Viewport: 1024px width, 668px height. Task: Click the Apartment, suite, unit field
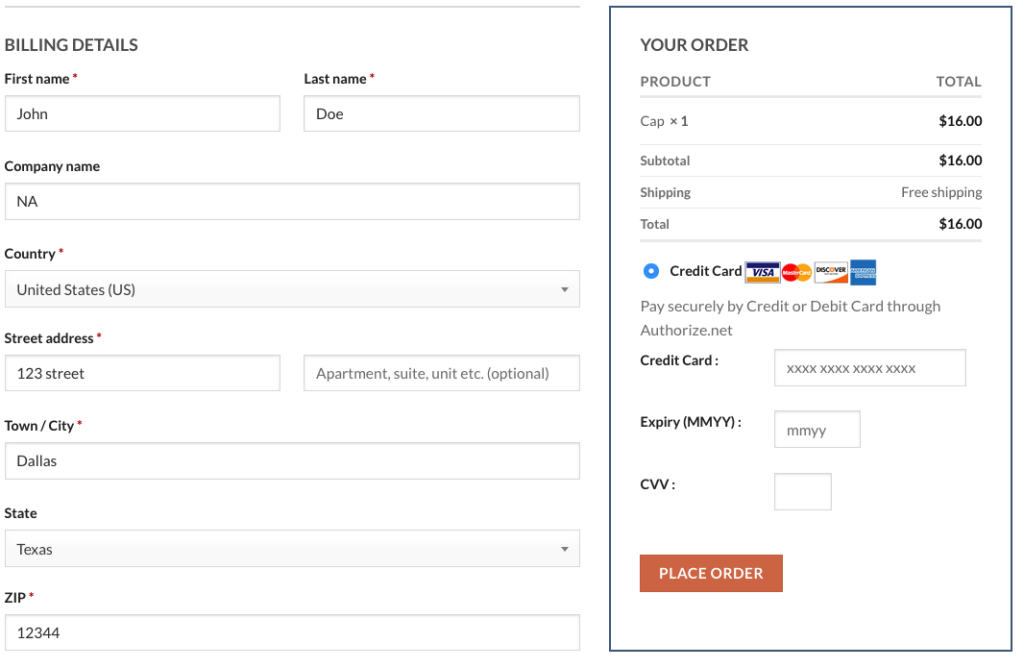[x=441, y=373]
